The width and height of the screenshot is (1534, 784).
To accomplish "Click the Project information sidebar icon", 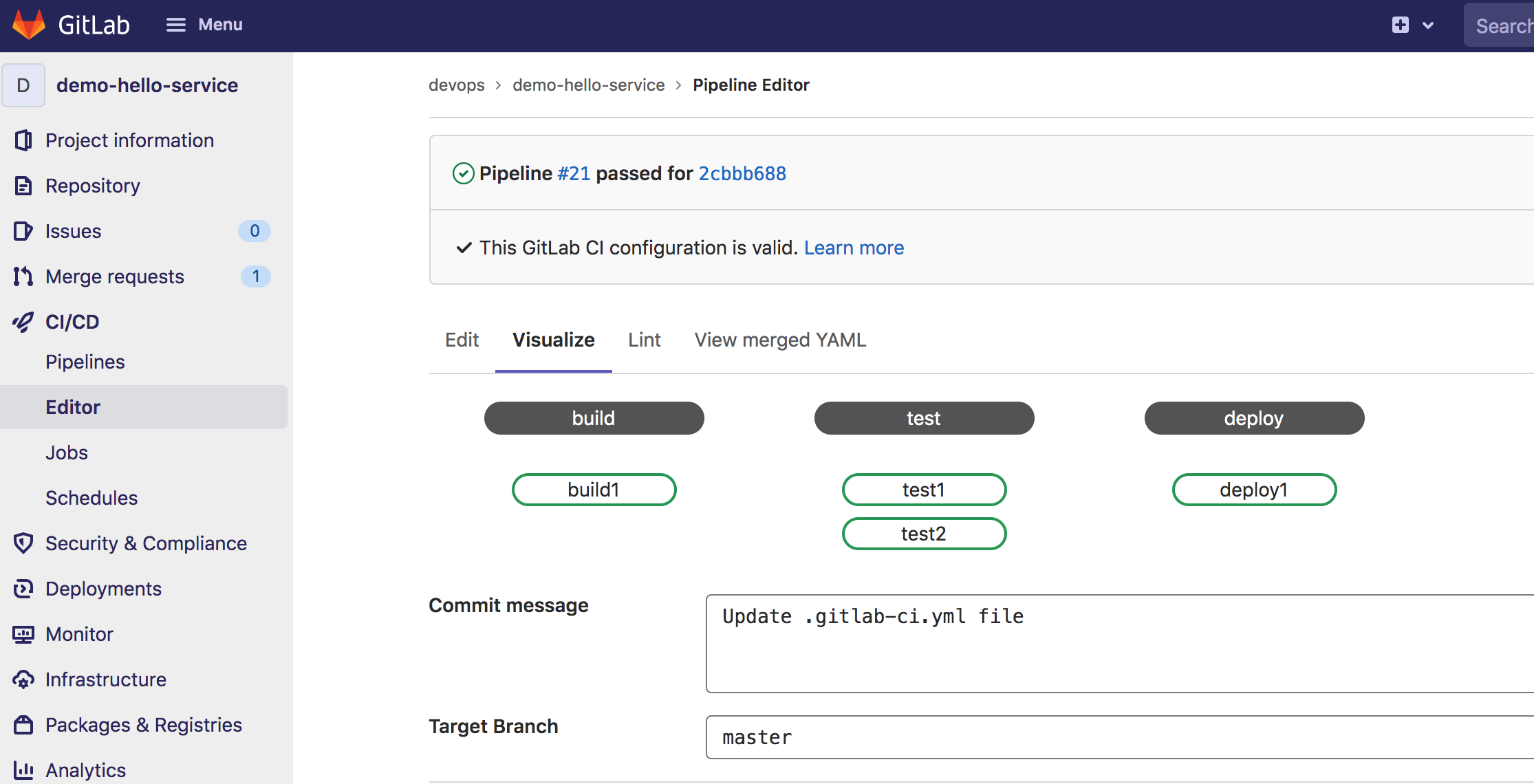I will point(23,140).
